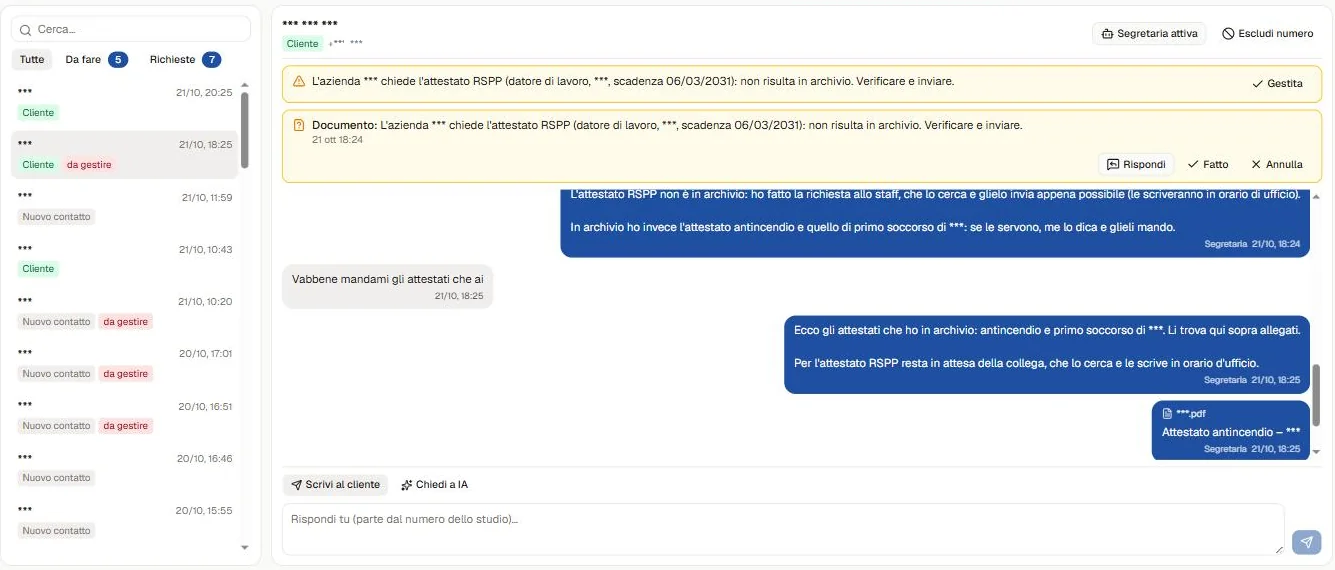This screenshot has width=1335, height=570.
Task: Click the 'Vabbene mandami gli attestati' message
Action: coord(388,286)
